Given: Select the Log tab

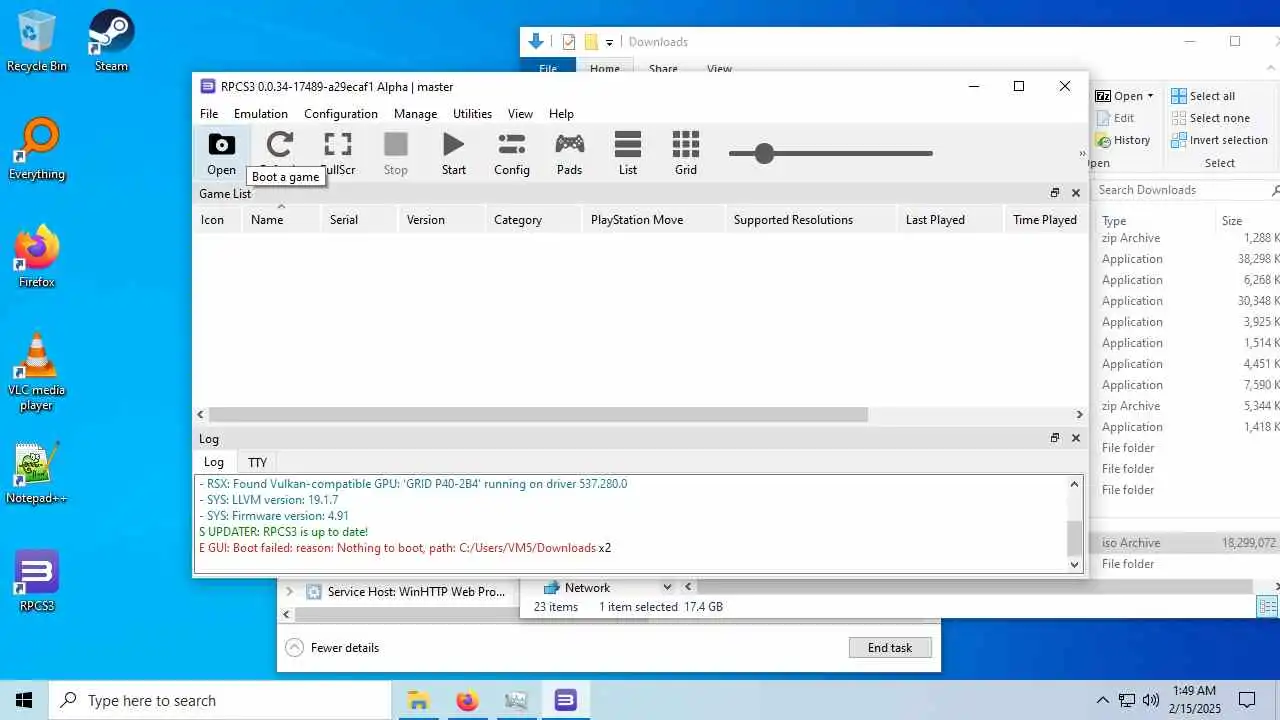Looking at the screenshot, I should (214, 462).
